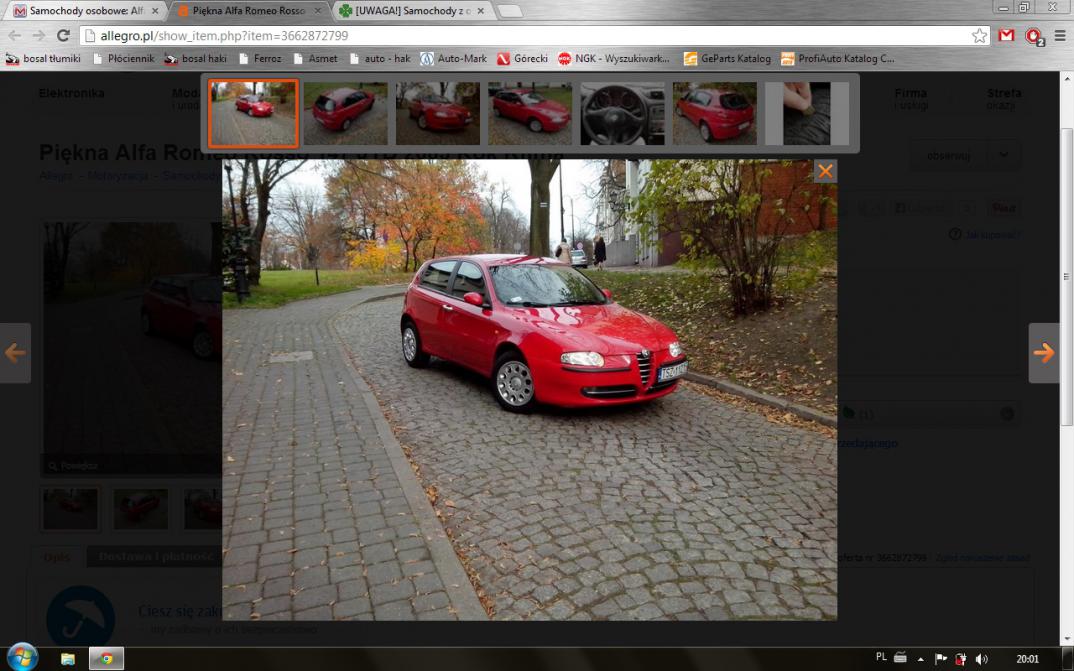Open the PL input language selector
Screen dimensions: 1074x671
(x=881, y=657)
